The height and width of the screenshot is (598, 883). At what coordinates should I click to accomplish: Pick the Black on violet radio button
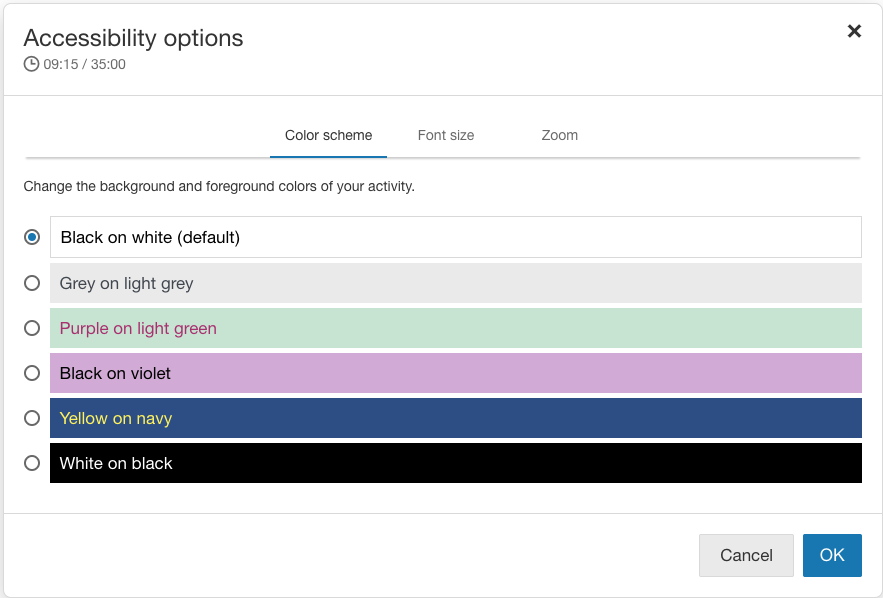pos(32,373)
